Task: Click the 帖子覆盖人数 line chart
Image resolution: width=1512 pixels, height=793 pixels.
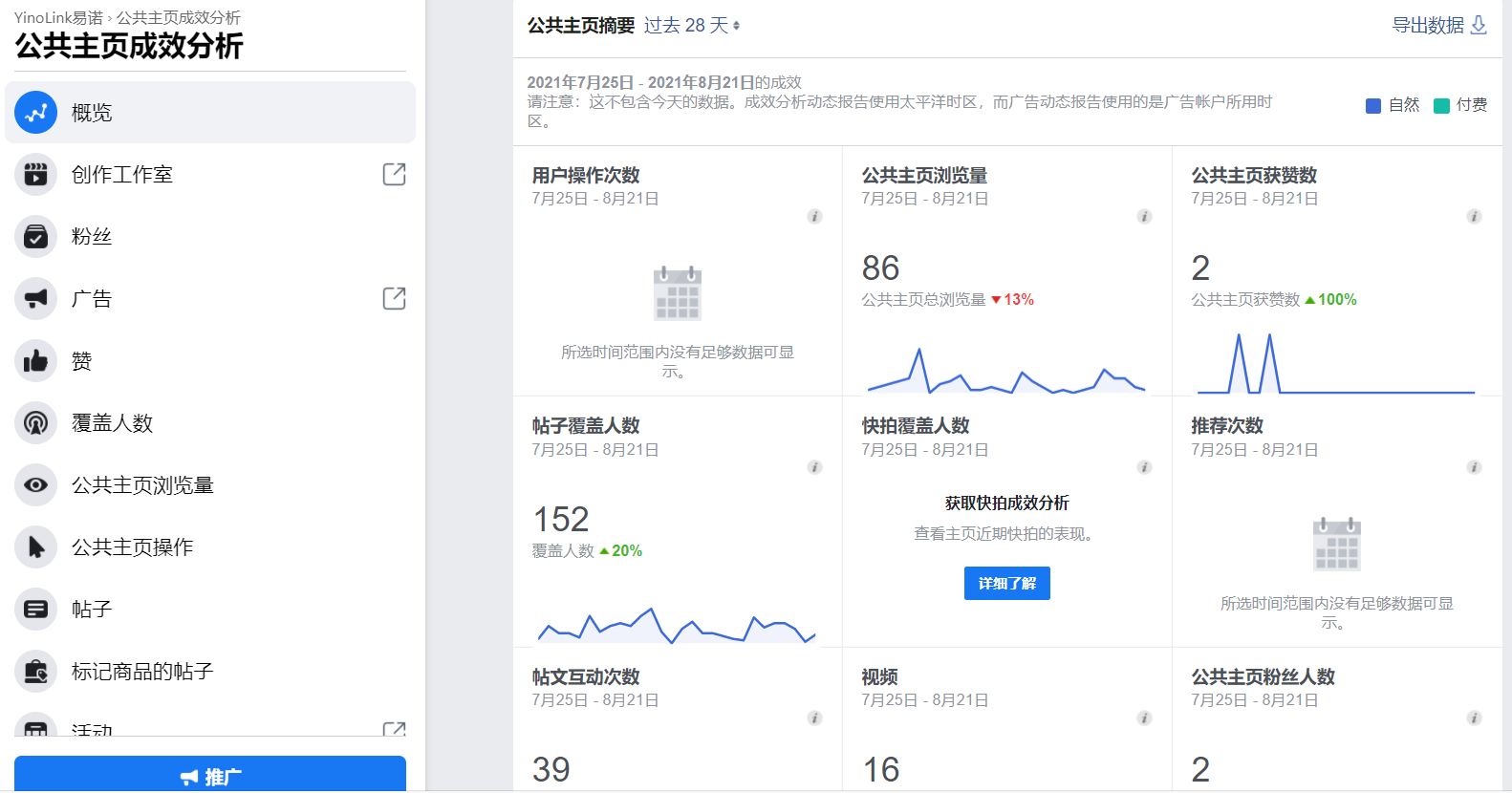Action: [x=677, y=625]
